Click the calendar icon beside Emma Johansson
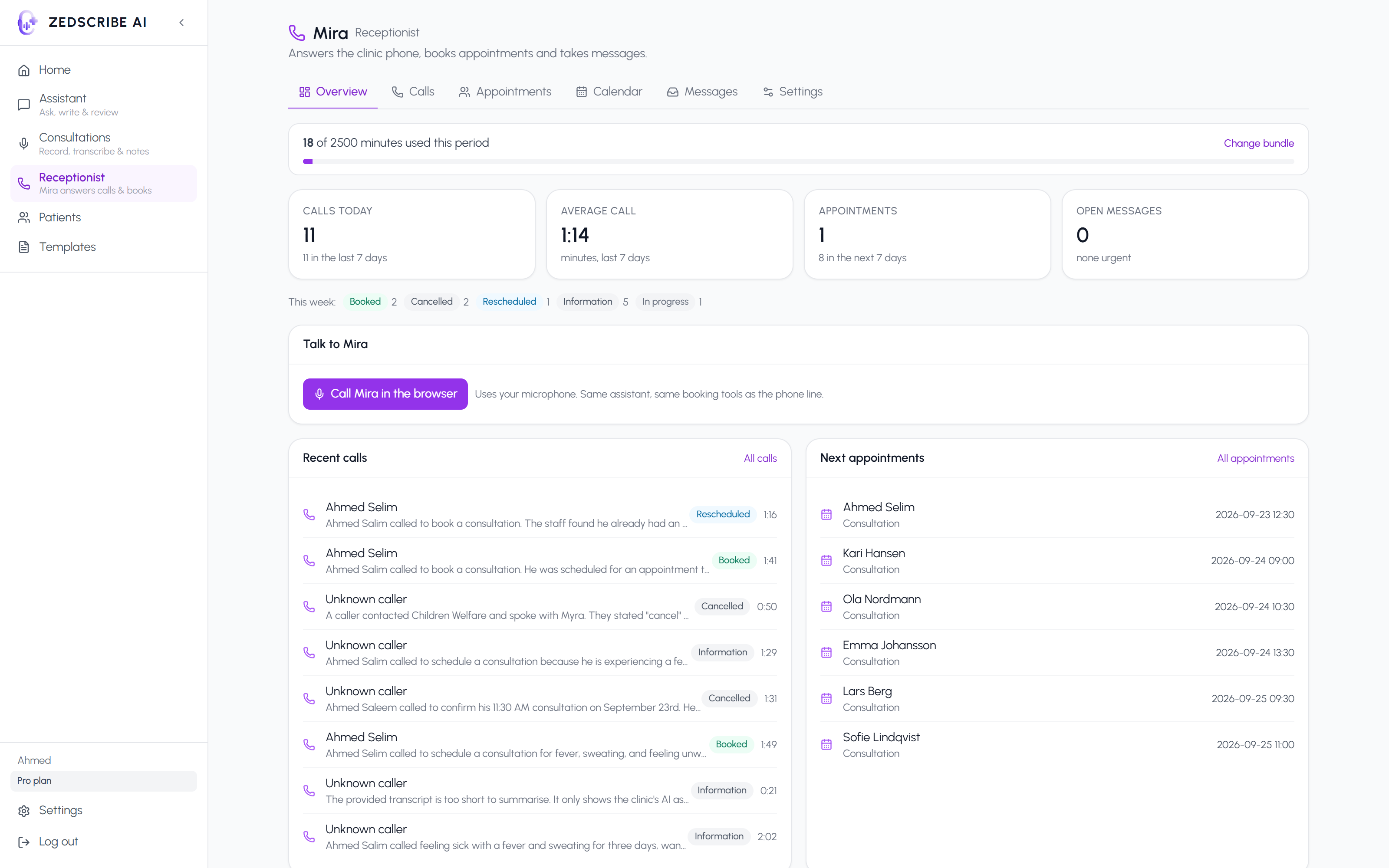The width and height of the screenshot is (1389, 868). pos(826,653)
